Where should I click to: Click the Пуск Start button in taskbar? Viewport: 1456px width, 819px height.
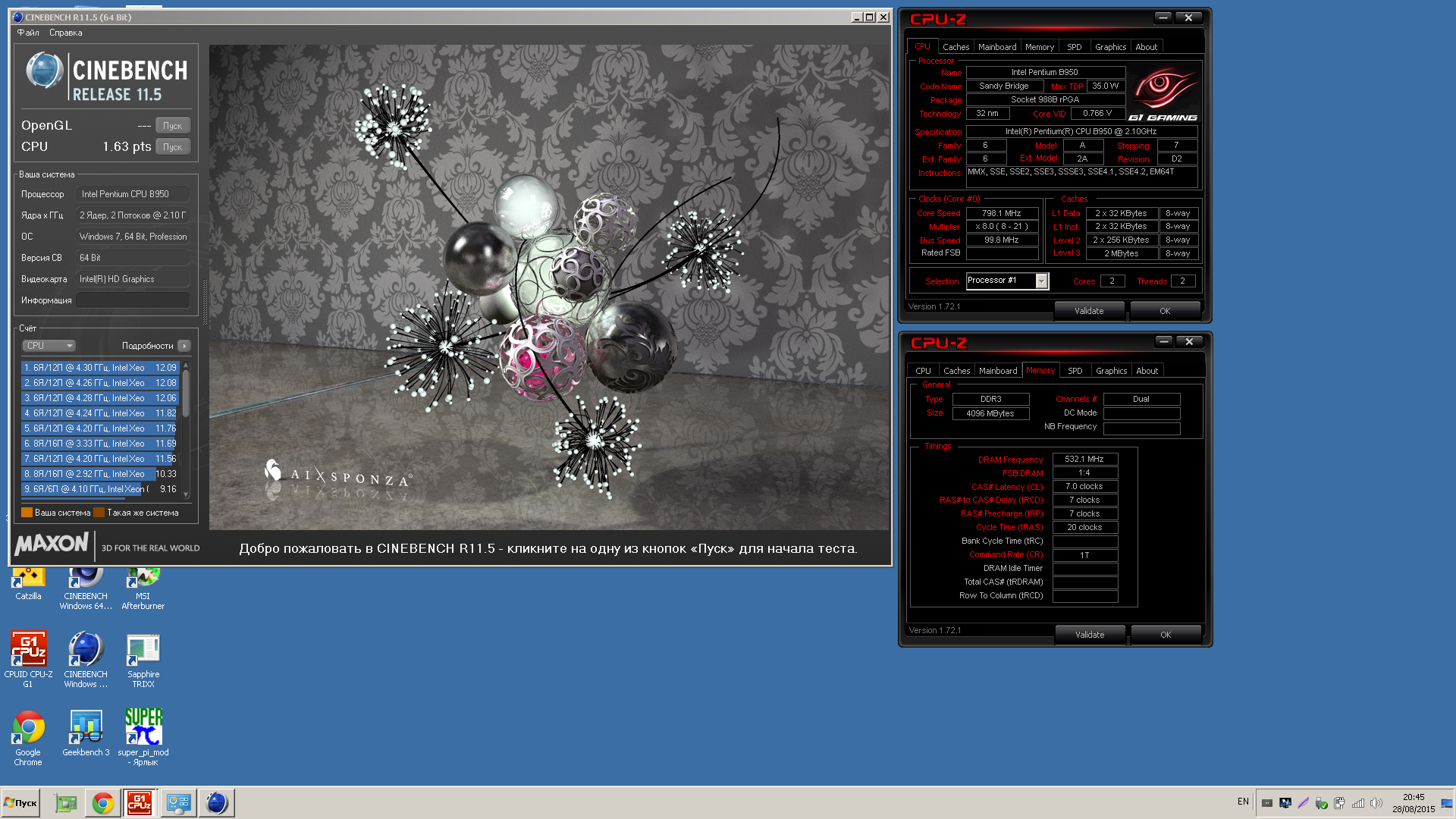[21, 802]
